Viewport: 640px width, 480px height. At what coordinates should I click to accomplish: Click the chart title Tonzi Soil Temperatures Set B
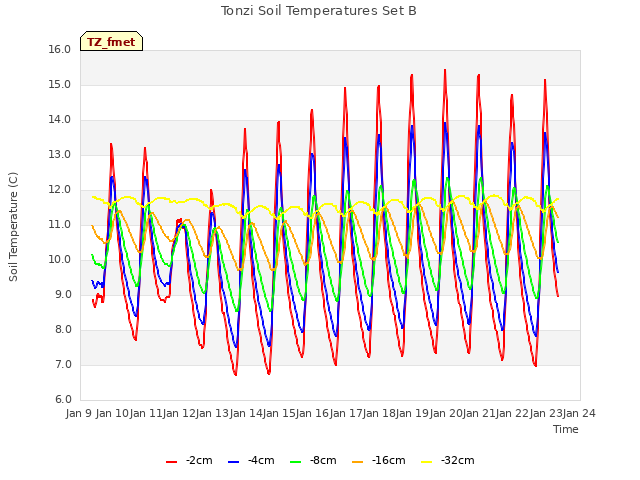tap(319, 11)
